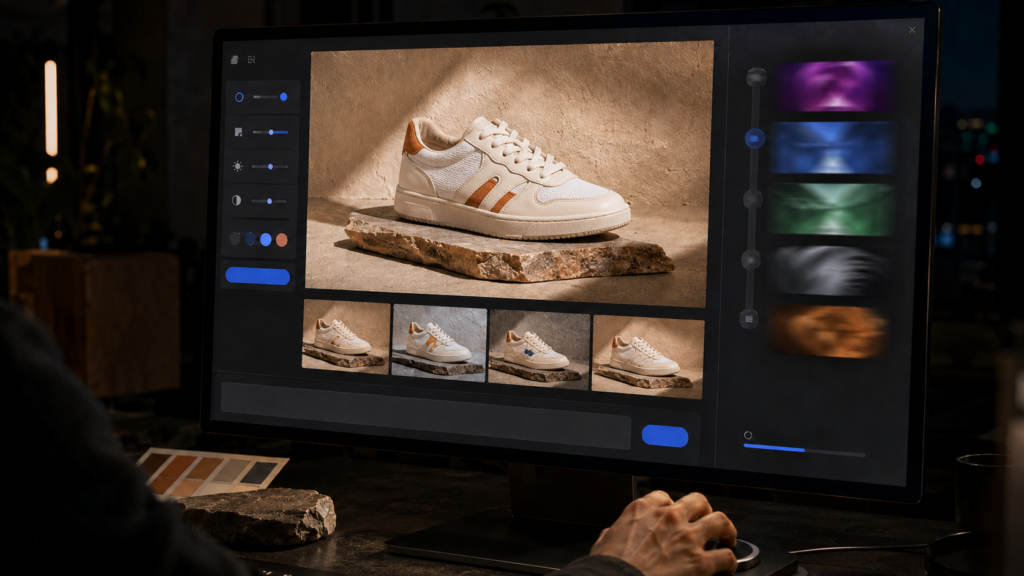The height and width of the screenshot is (576, 1024).
Task: Select the first sneaker thumbnail with beige background
Action: coord(346,337)
